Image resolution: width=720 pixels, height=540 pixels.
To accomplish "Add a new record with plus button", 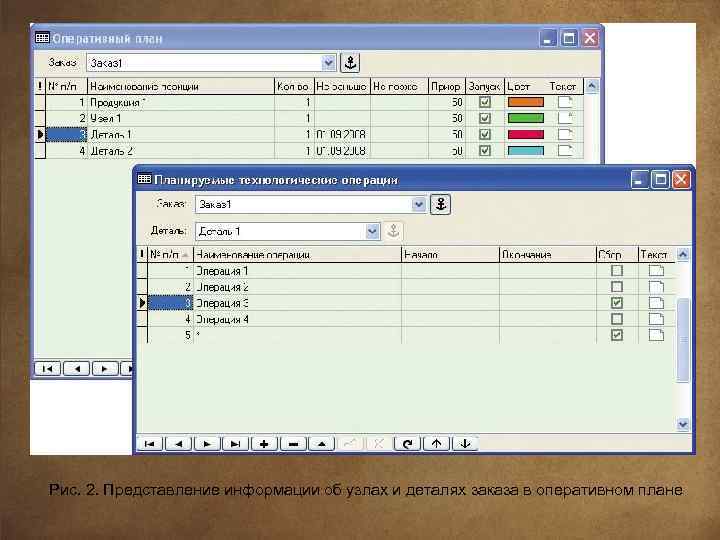I will pos(264,444).
